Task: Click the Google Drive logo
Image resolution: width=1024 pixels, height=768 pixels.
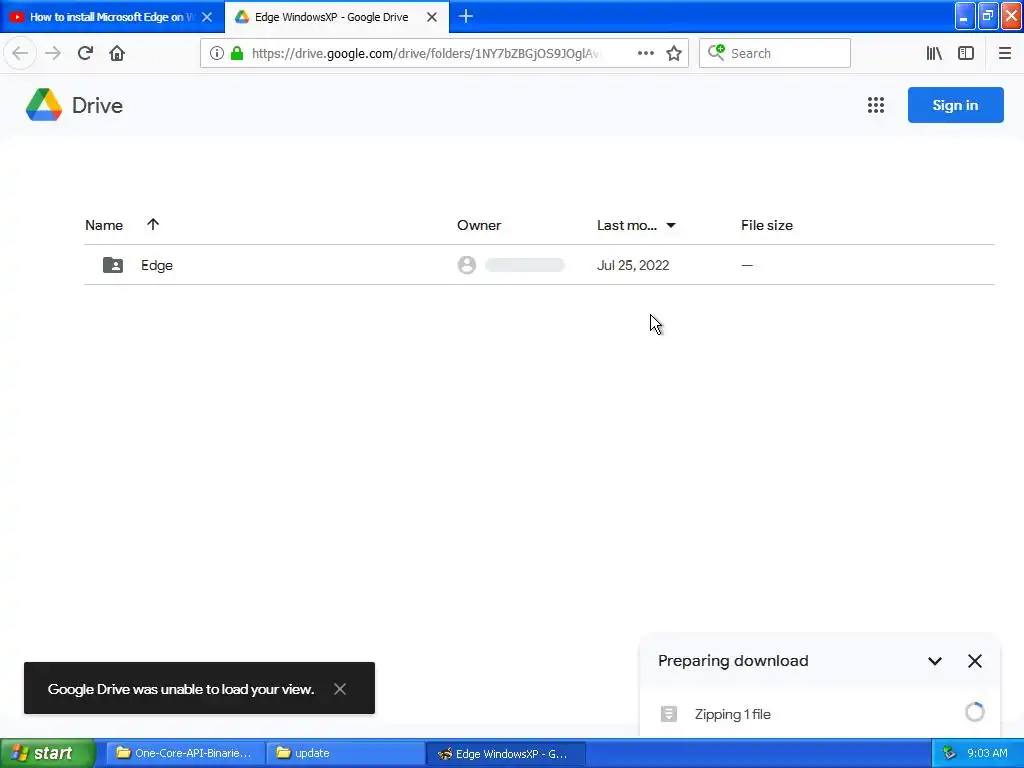Action: 44,104
